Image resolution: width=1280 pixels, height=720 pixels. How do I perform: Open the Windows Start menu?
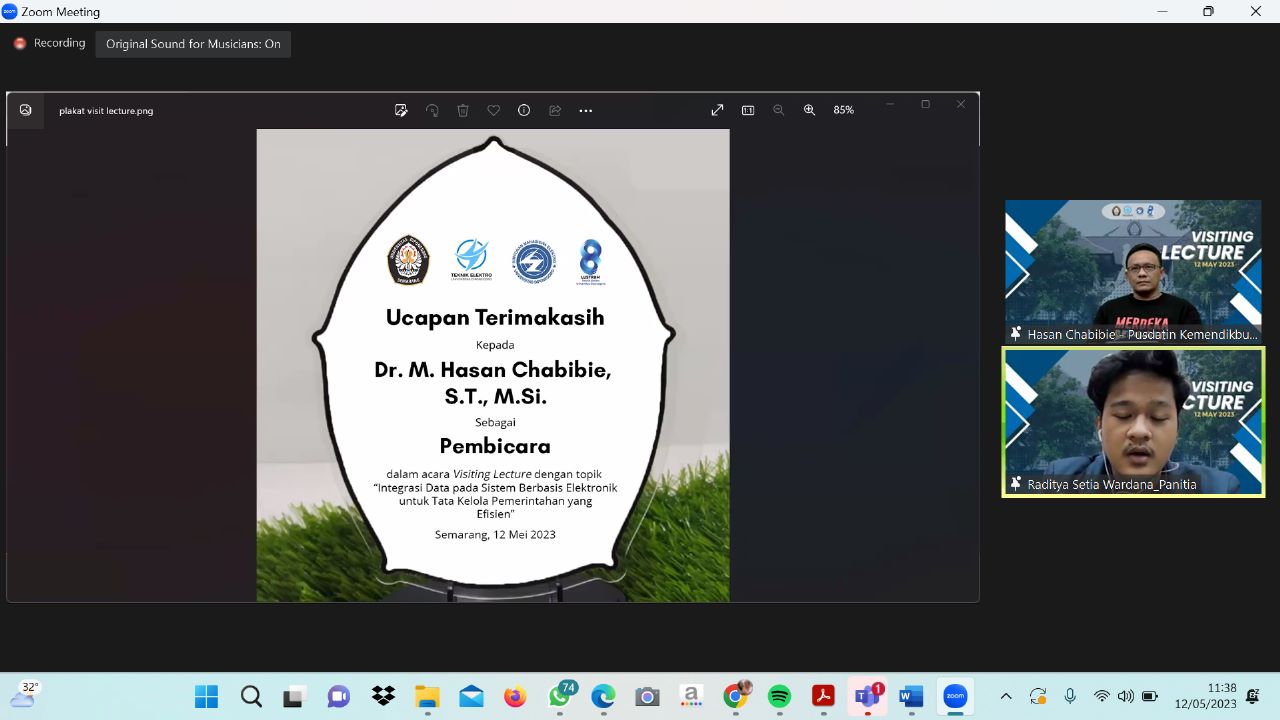coord(206,696)
